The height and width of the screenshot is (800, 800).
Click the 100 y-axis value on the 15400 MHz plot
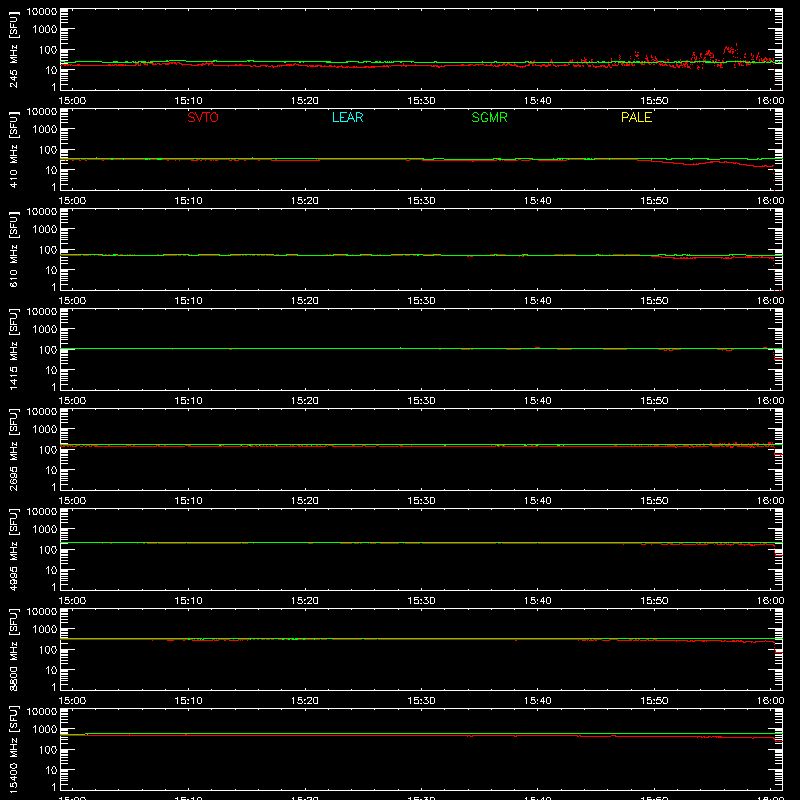pos(48,750)
